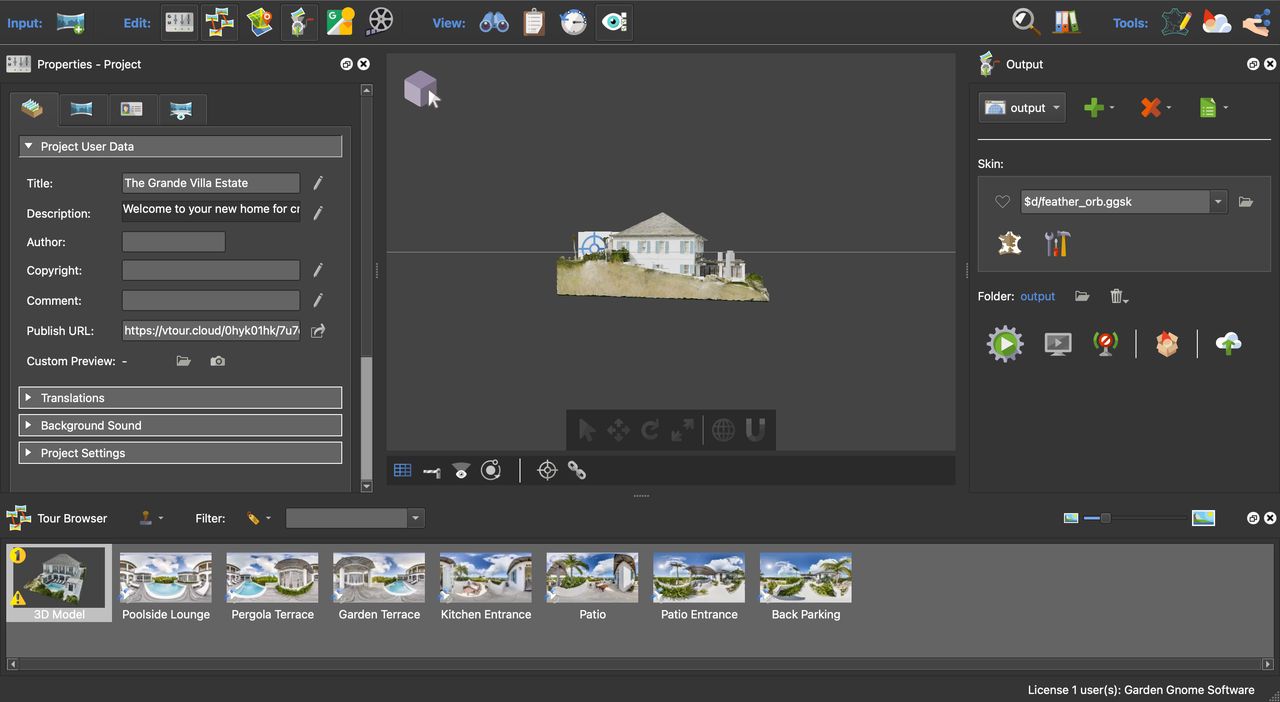This screenshot has width=1280, height=702.
Task: Open the map pencil Tools icon
Action: [x=1177, y=21]
